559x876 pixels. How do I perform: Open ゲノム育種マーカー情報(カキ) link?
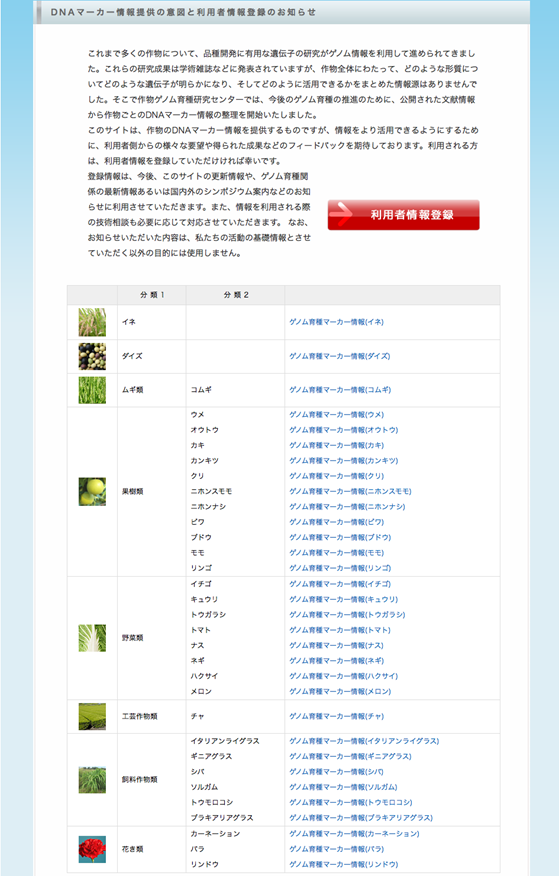336,445
